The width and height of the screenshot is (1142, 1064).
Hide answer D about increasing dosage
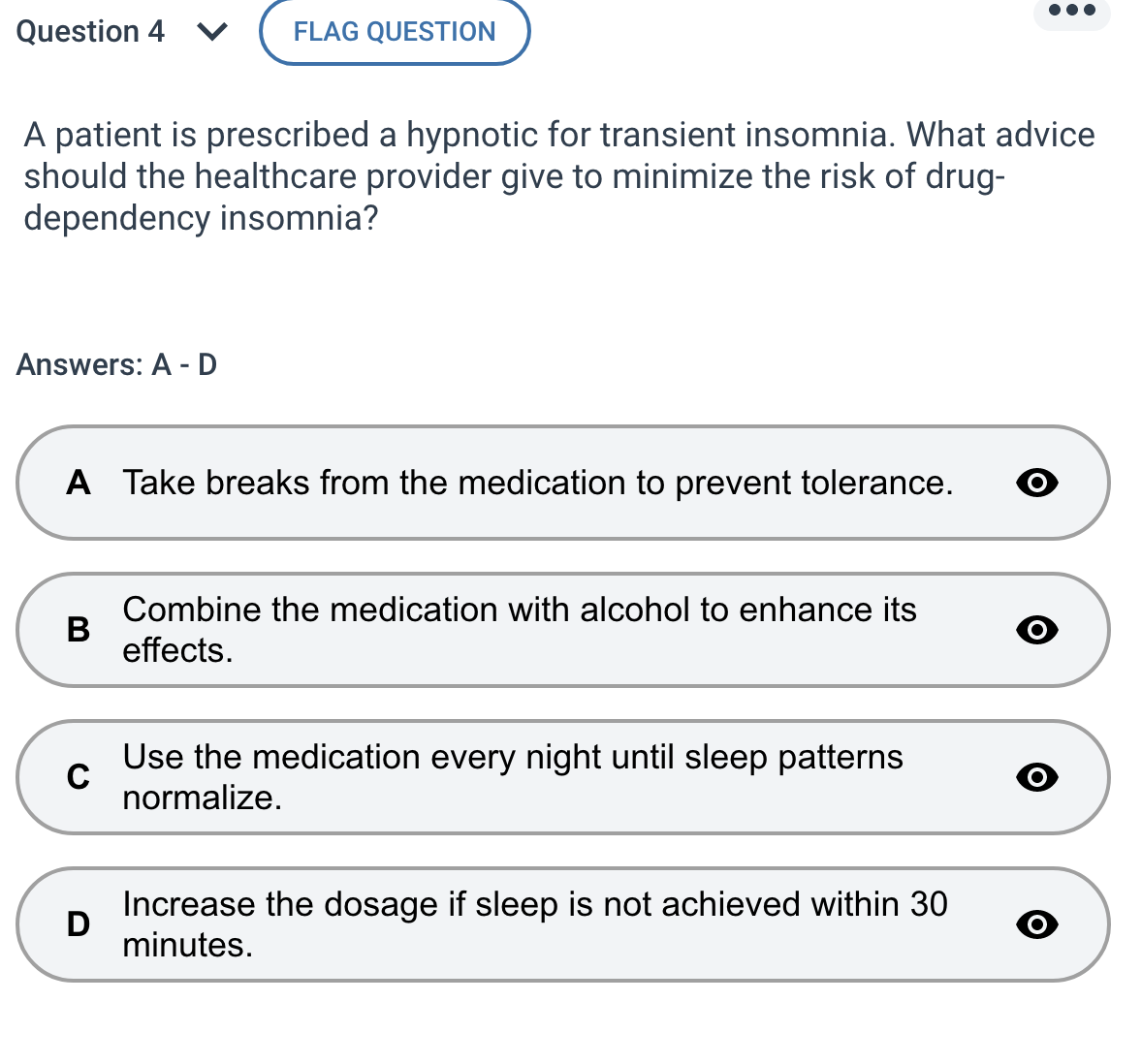(x=1036, y=924)
